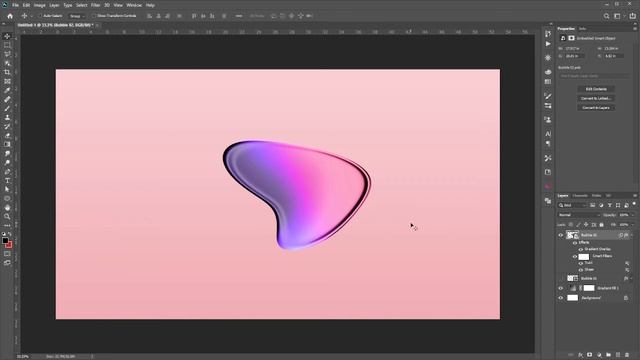Expand effects of the lower Bubble layer
This screenshot has height=360, width=640.
click(632, 278)
